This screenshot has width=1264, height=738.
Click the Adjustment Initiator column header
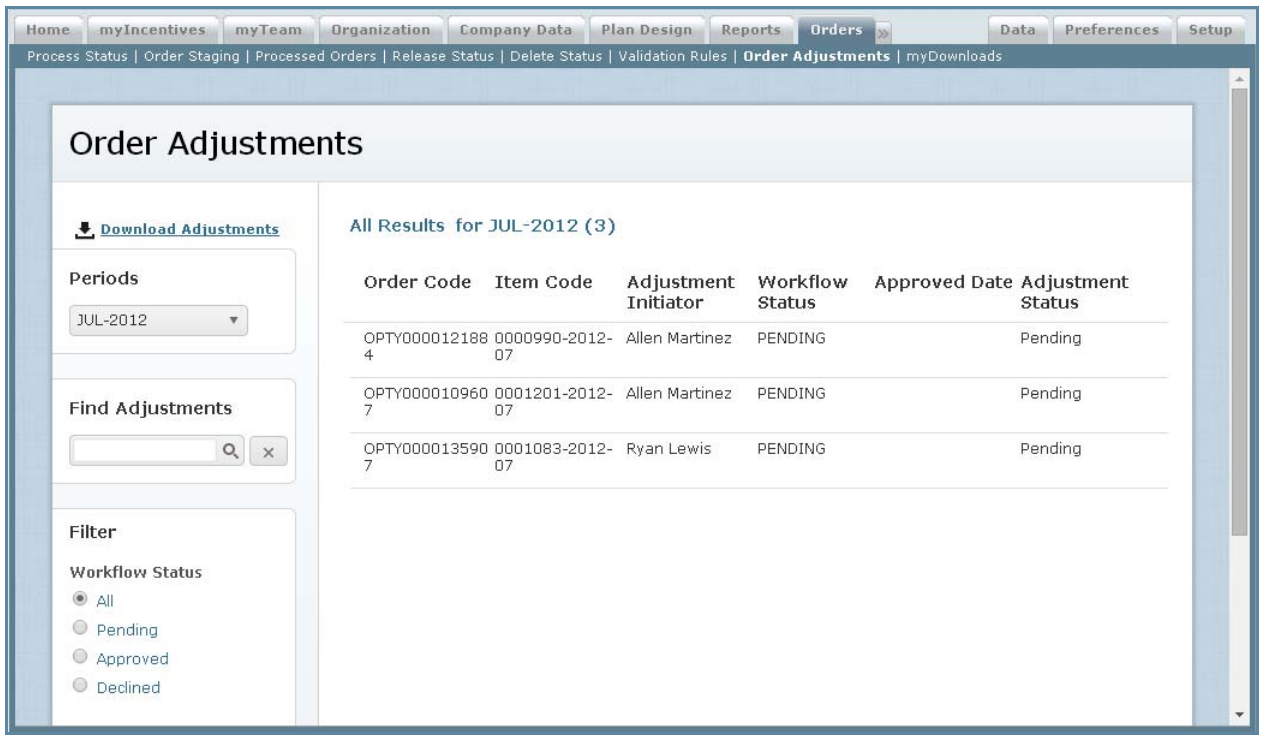[x=680, y=291]
